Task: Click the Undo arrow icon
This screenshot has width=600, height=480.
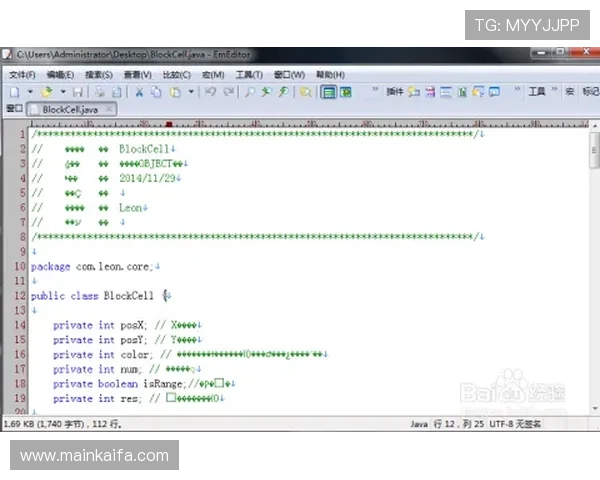Action: point(210,91)
